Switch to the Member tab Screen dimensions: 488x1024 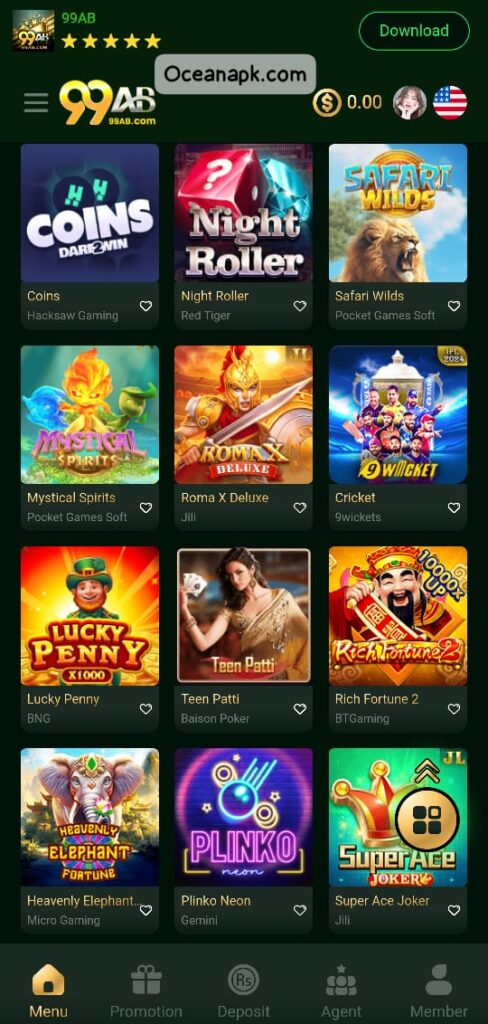tap(438, 991)
